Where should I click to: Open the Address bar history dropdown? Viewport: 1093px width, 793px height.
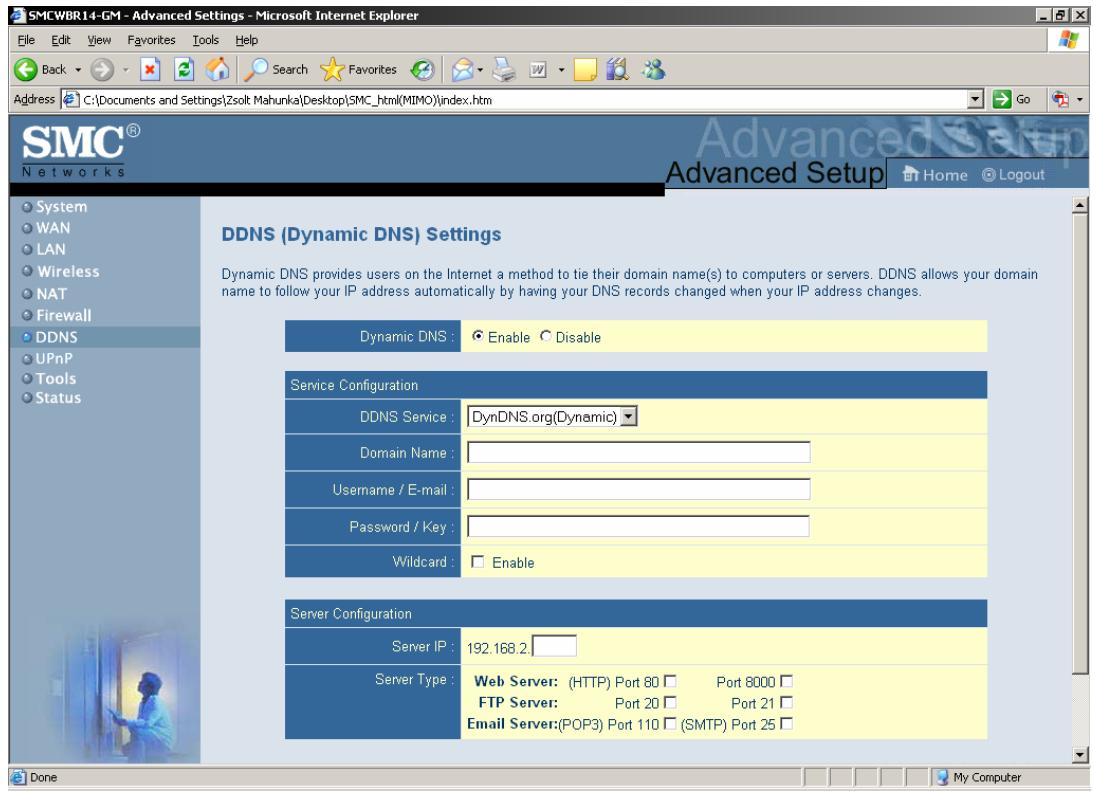976,100
